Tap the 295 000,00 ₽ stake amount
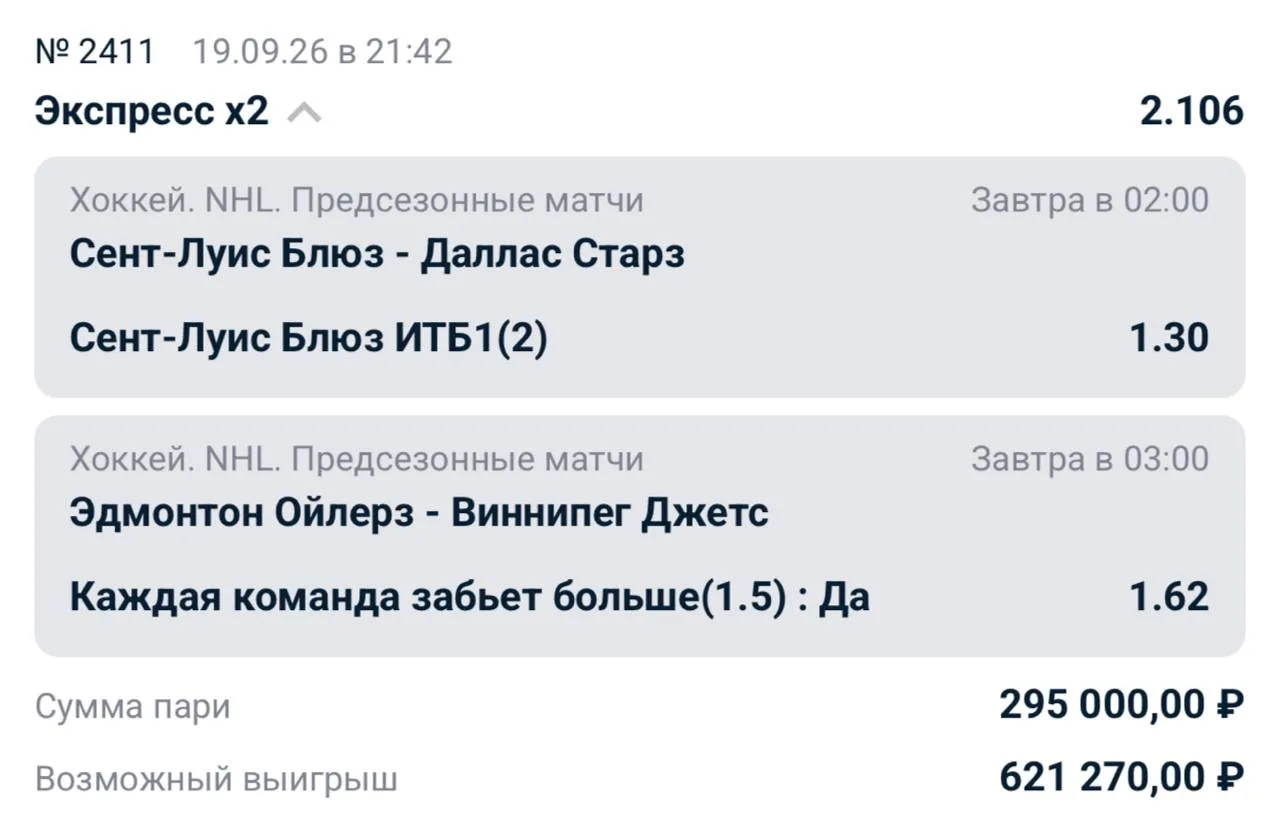1280x838 pixels. pyautogui.click(x=1122, y=706)
